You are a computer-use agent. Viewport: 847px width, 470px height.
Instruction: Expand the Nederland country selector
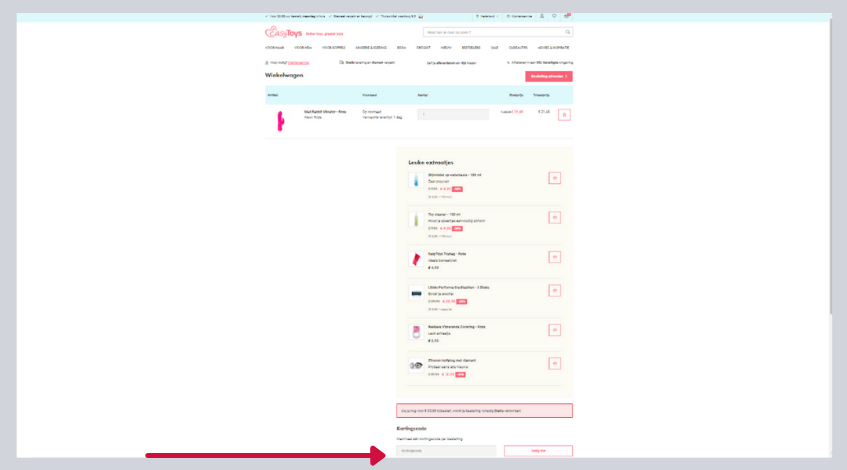pyautogui.click(x=489, y=16)
